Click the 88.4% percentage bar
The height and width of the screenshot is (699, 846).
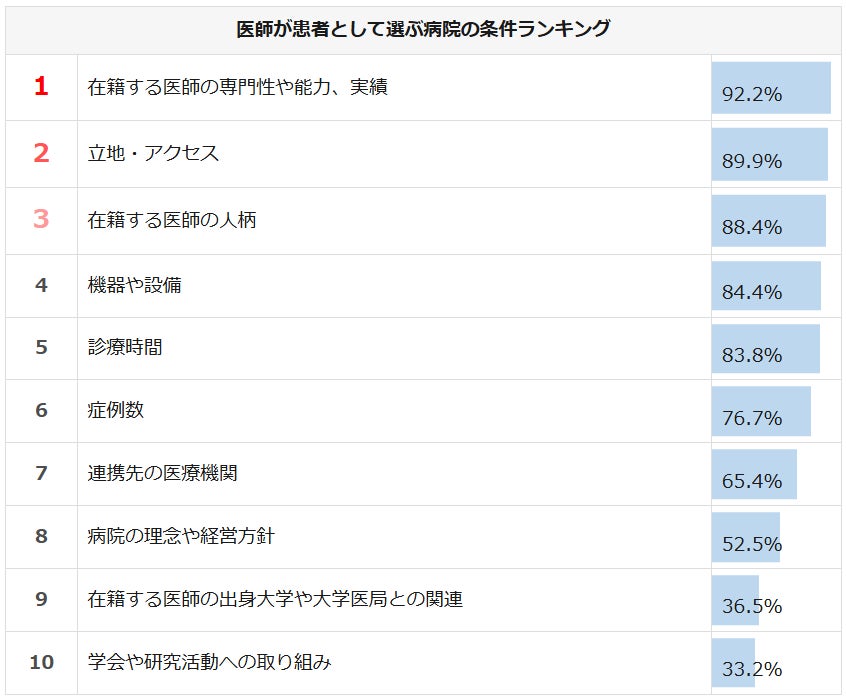768,220
